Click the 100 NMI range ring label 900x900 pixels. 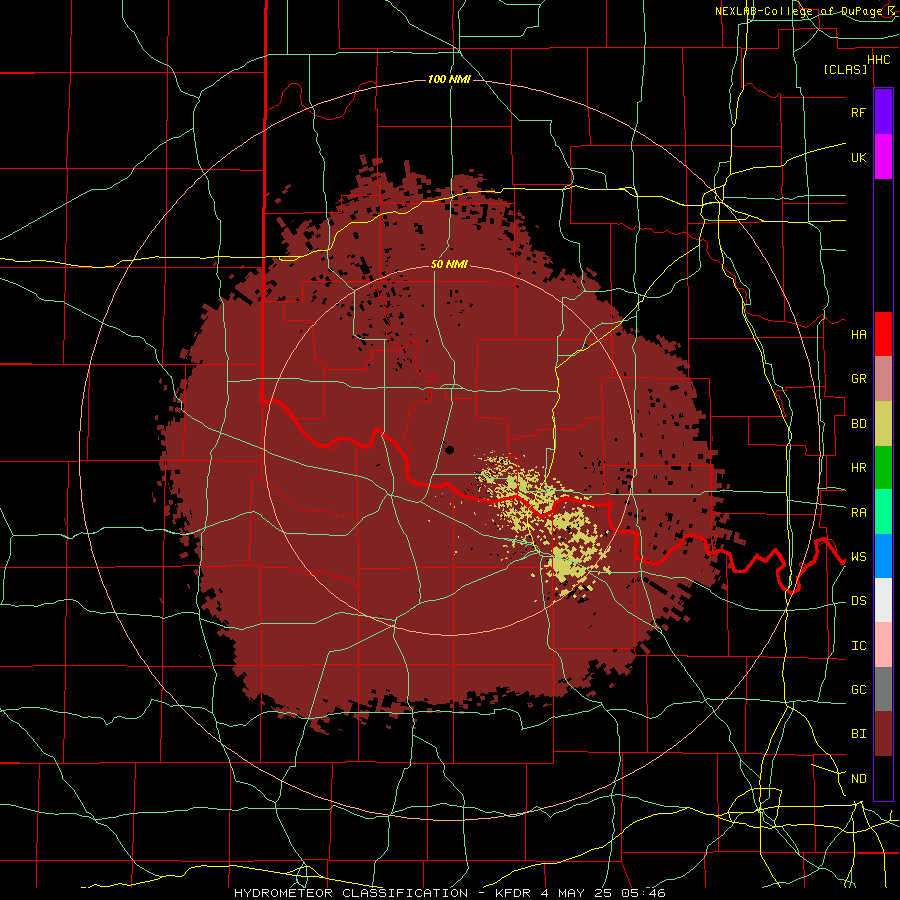[x=449, y=79]
